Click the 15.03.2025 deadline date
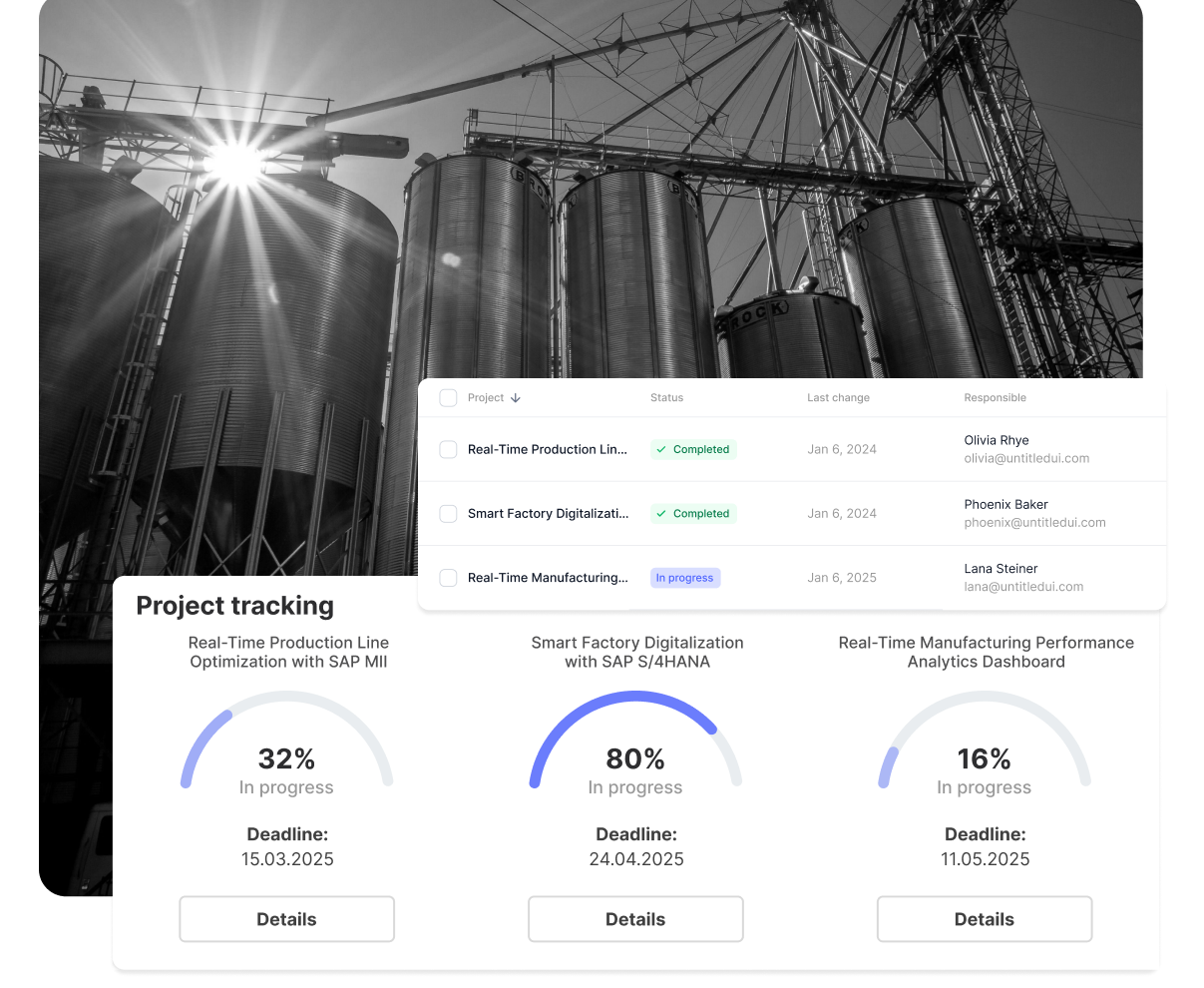This screenshot has height=988, width=1204. [x=287, y=859]
